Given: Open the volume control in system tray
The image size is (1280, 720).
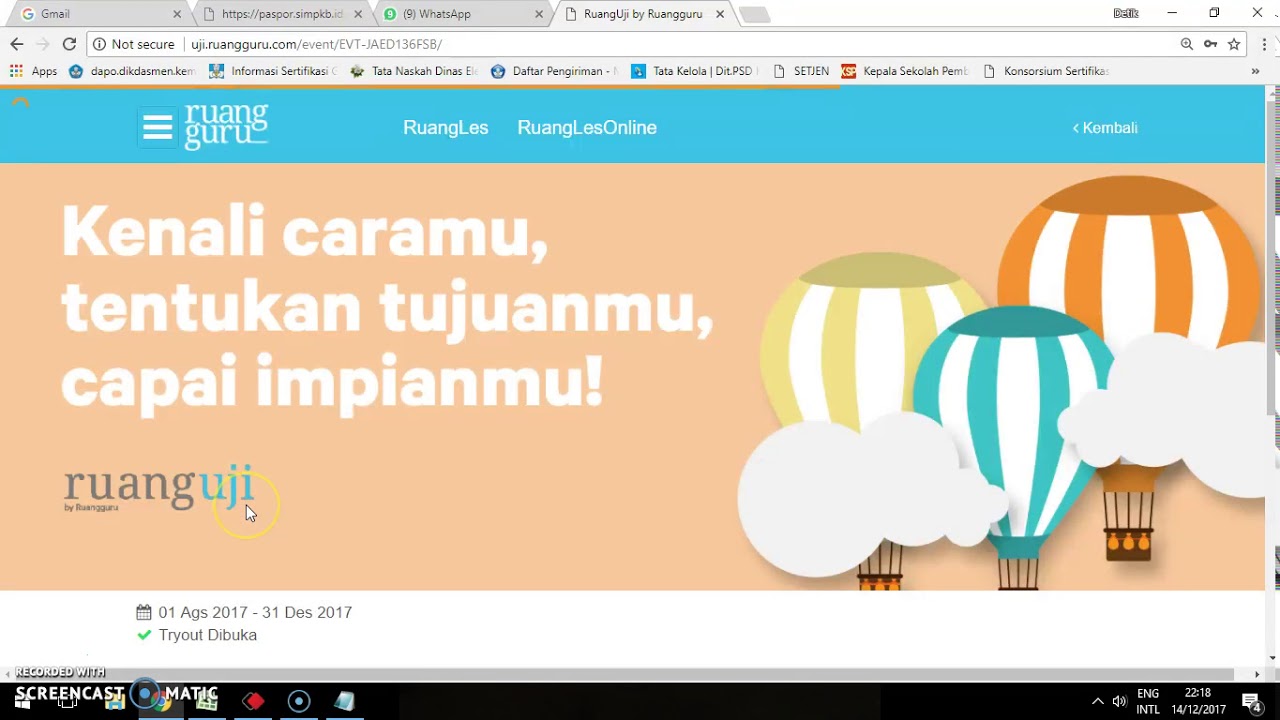Looking at the screenshot, I should [1119, 701].
